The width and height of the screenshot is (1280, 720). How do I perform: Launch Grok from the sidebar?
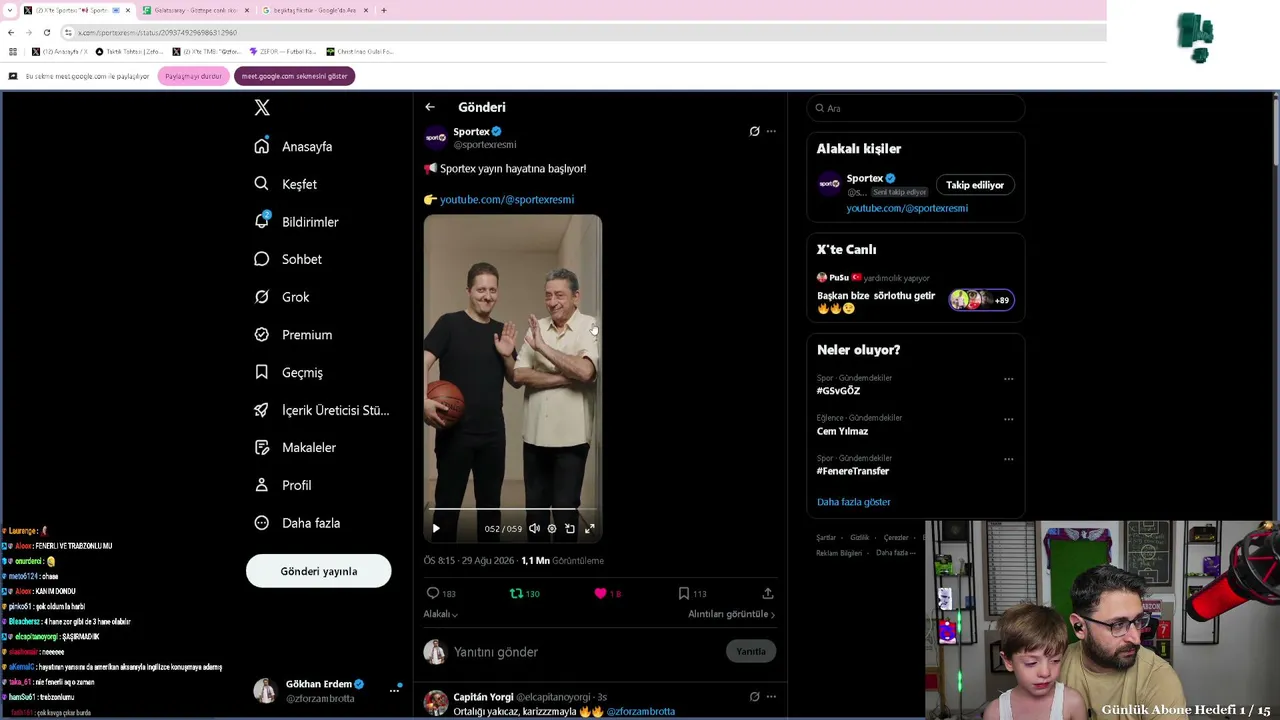282,297
